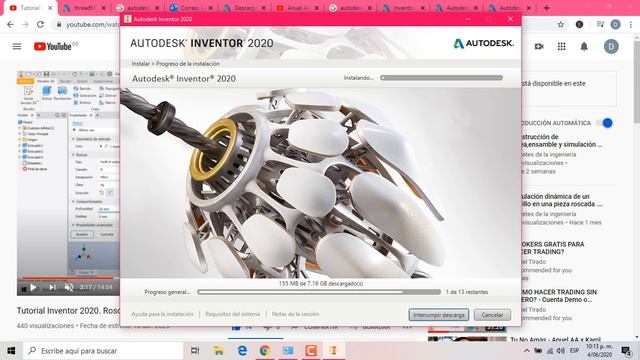Open Microsoft Edge from taskbar
The width and height of the screenshot is (640, 360).
coord(242,351)
